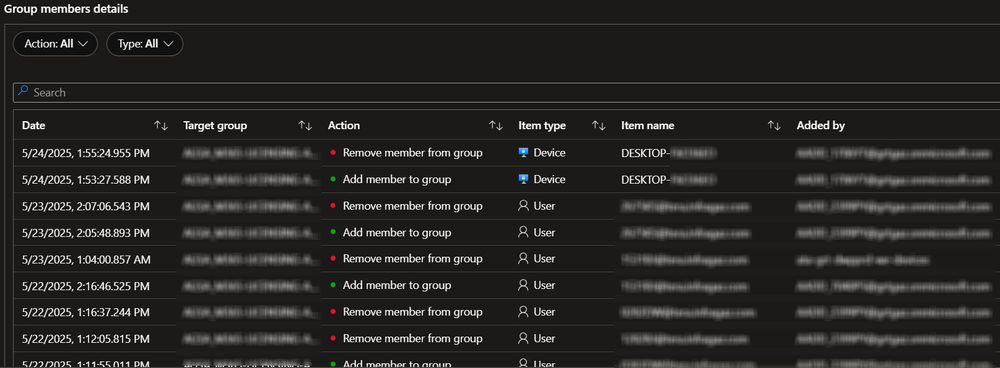Click the Item type header label
The image size is (1000, 368).
[542, 126]
